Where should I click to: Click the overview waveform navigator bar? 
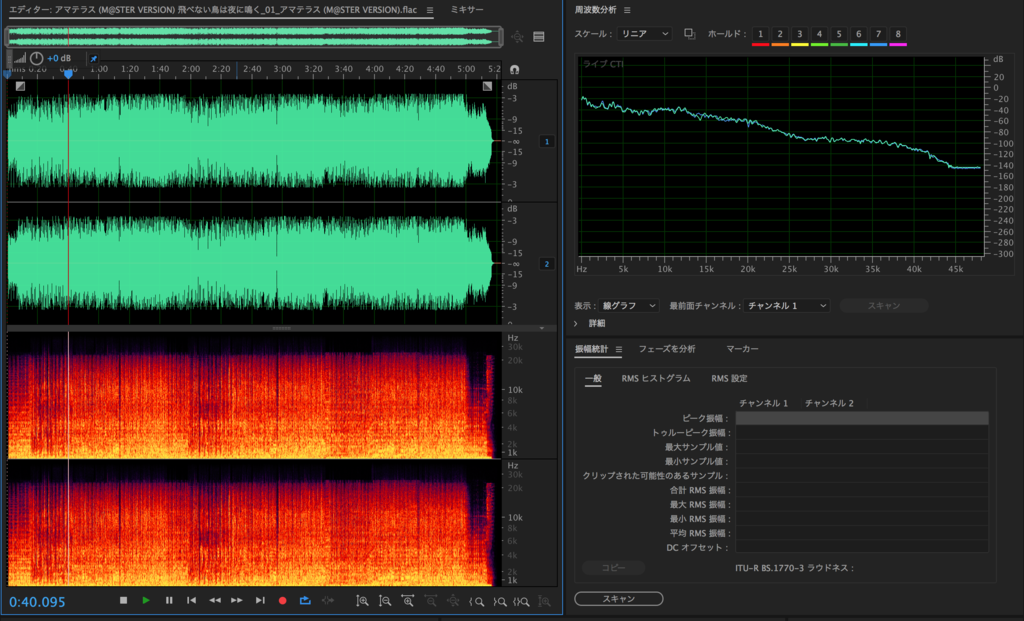[x=254, y=37]
